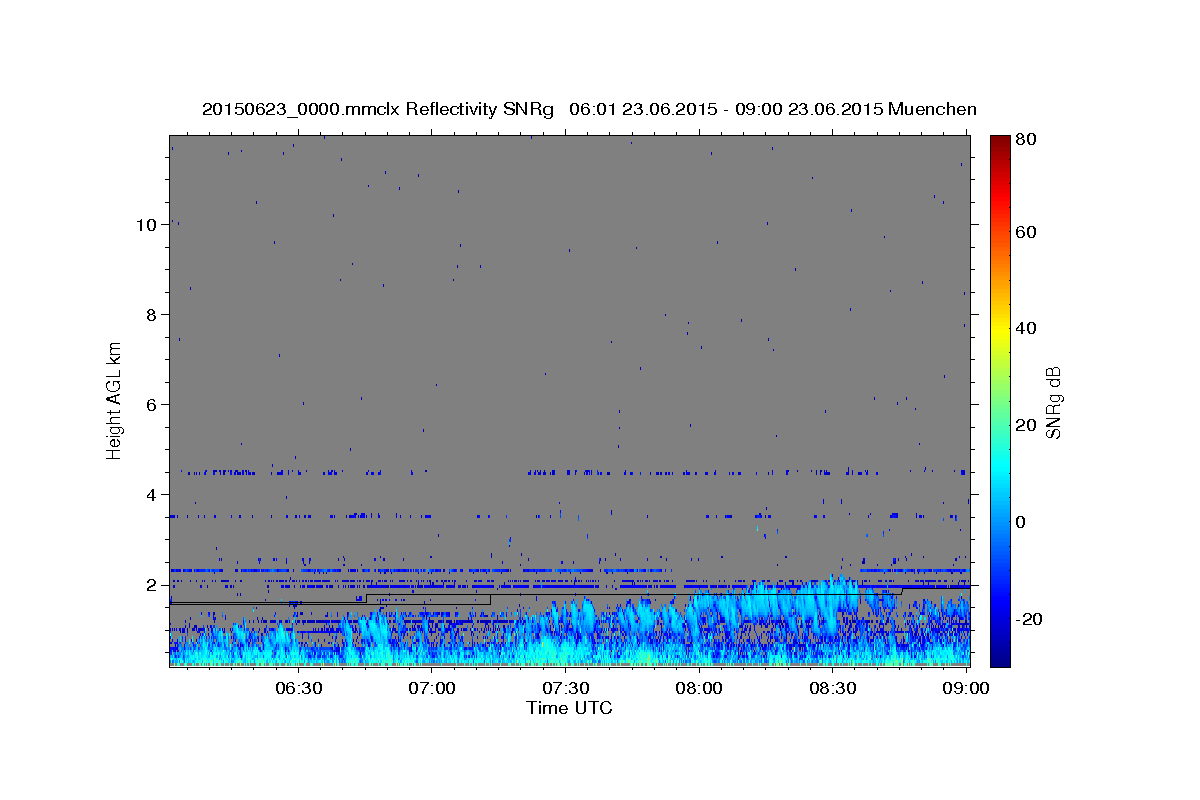
Task: Click the 09:00 time tick label
Action: point(965,689)
